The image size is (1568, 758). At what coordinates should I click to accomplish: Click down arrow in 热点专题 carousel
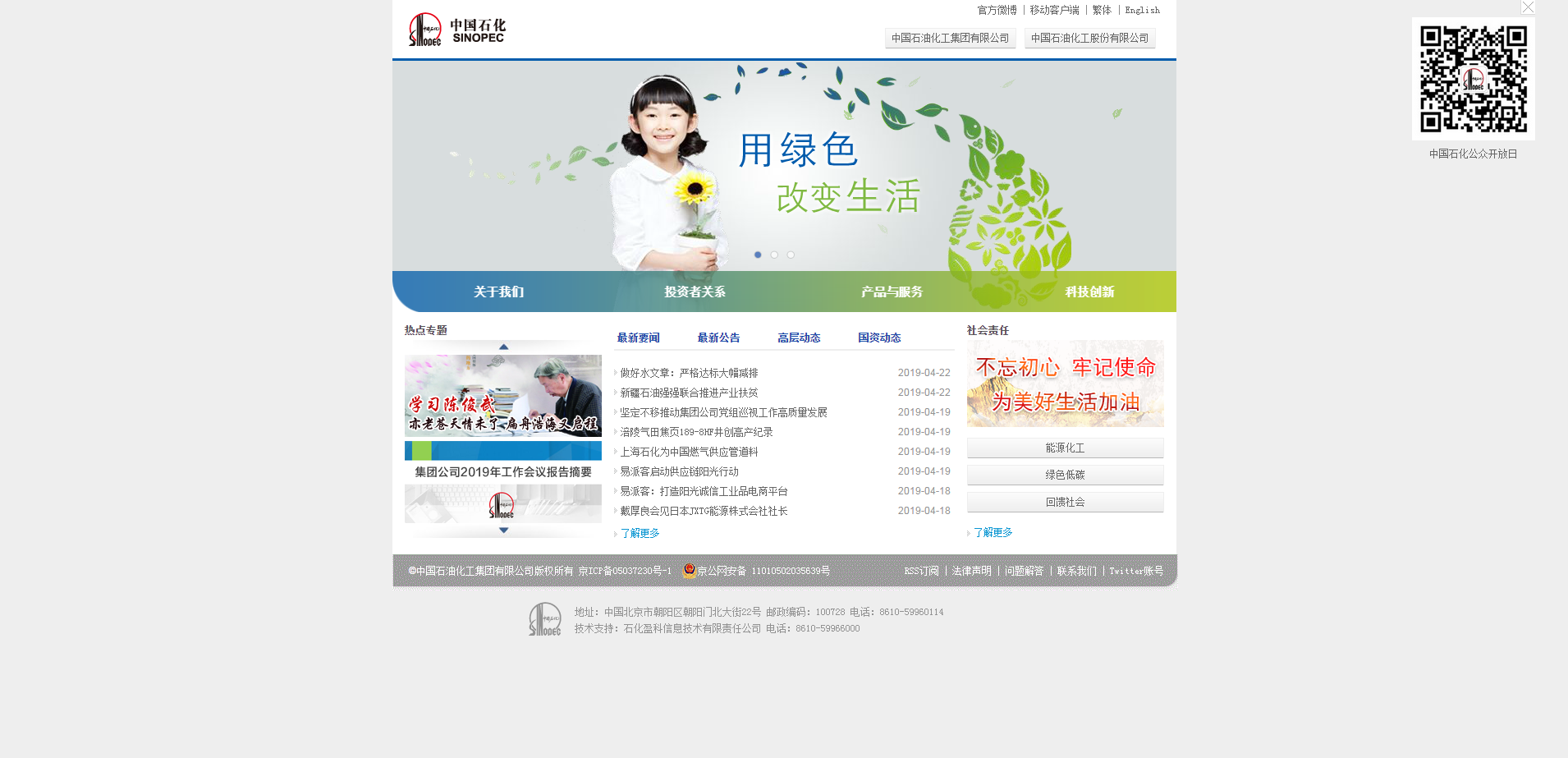504,530
